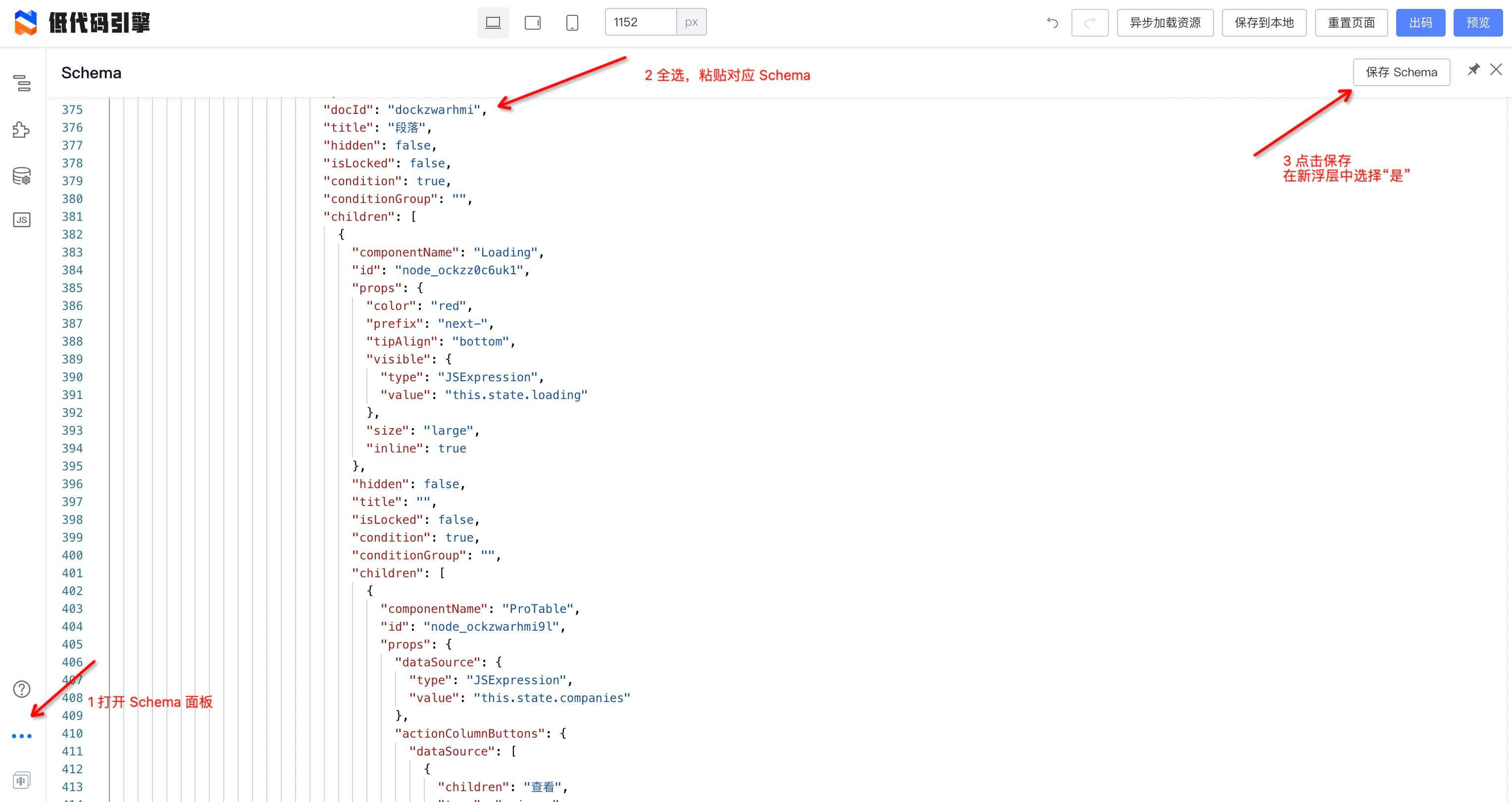Click the redo arrow button
Image resolution: width=1512 pixels, height=802 pixels.
coord(1089,22)
